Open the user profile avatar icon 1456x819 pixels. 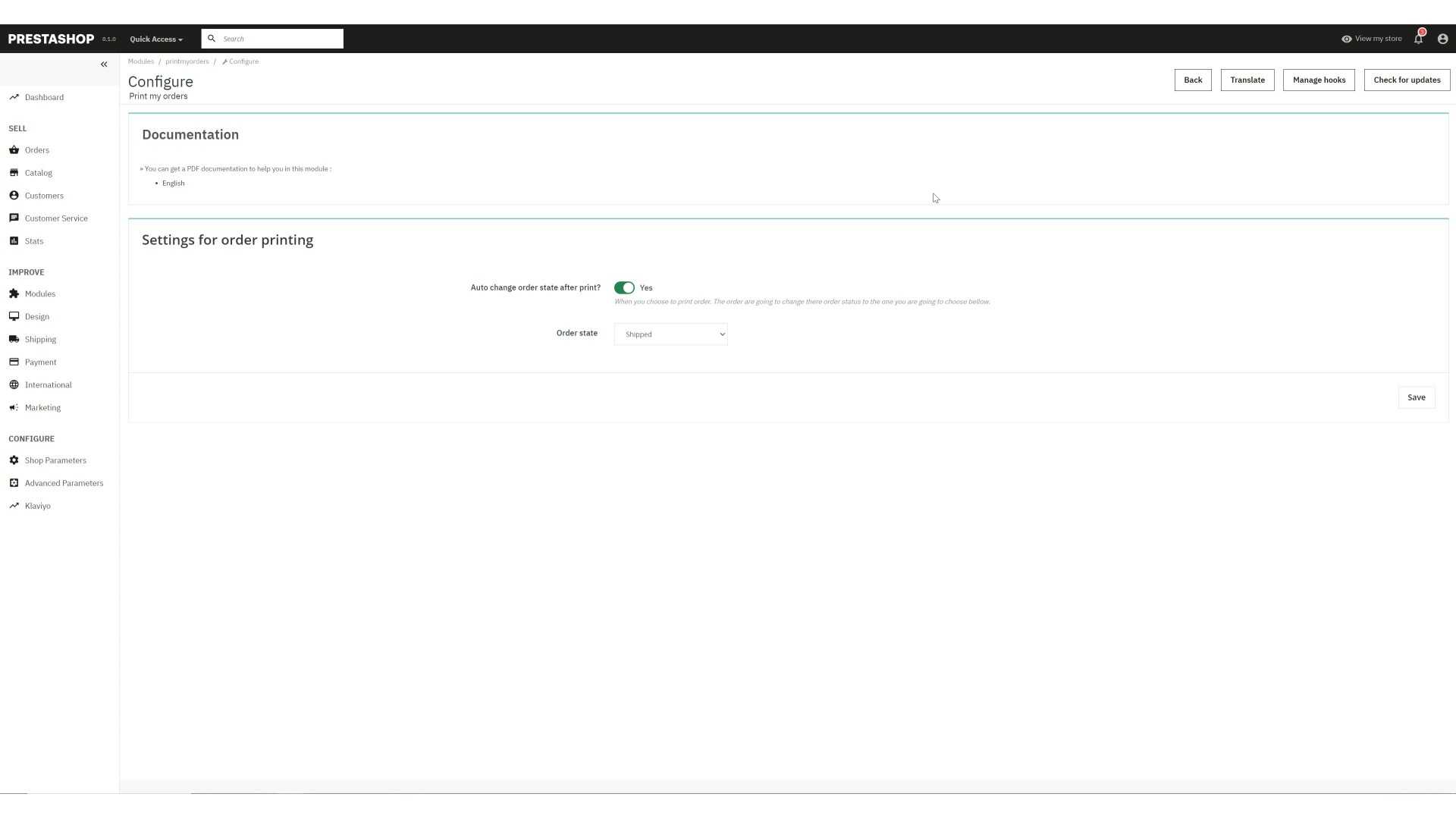pos(1442,39)
